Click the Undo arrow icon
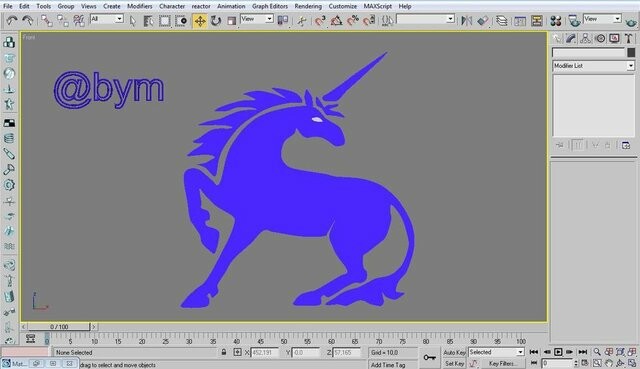 (12, 20)
